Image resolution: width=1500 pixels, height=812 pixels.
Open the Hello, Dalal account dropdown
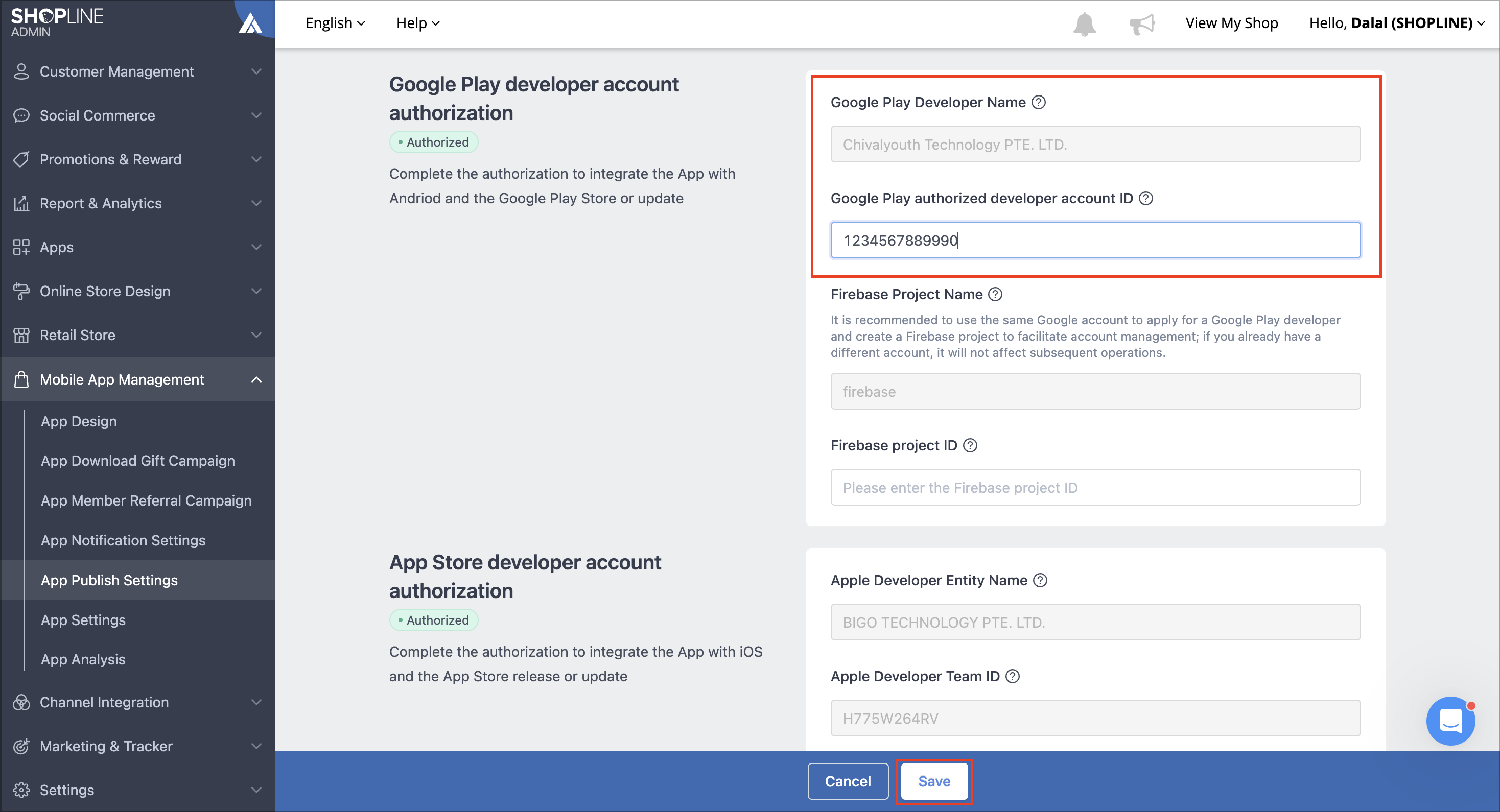1396,22
